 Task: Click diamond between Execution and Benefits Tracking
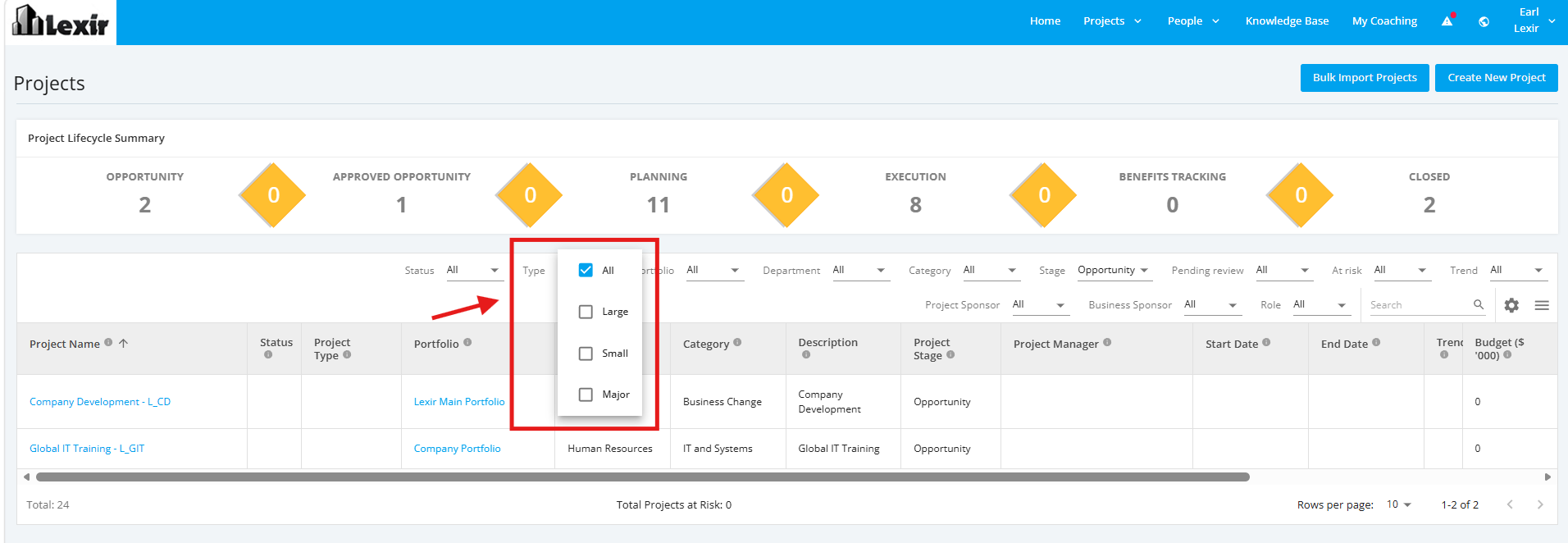tap(1044, 195)
